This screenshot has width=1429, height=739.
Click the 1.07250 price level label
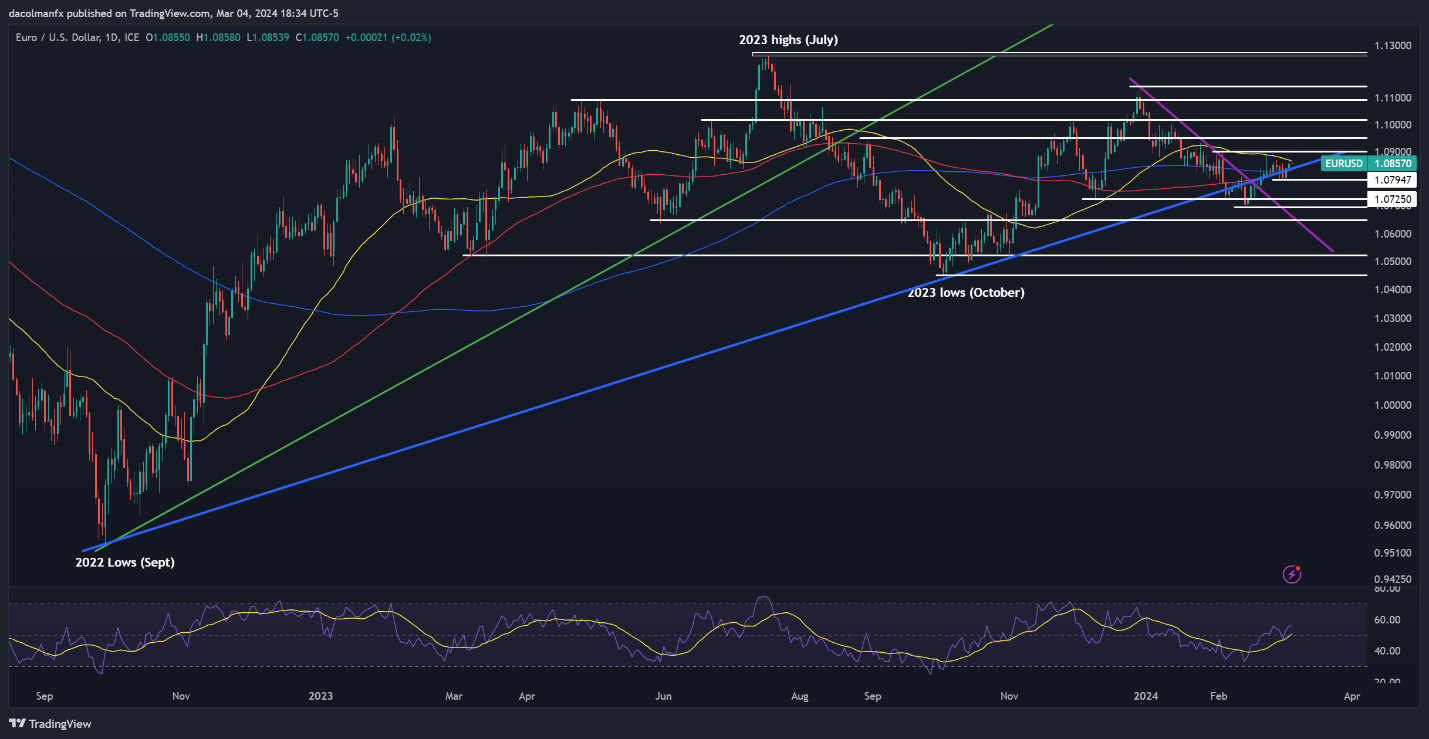coord(1393,200)
